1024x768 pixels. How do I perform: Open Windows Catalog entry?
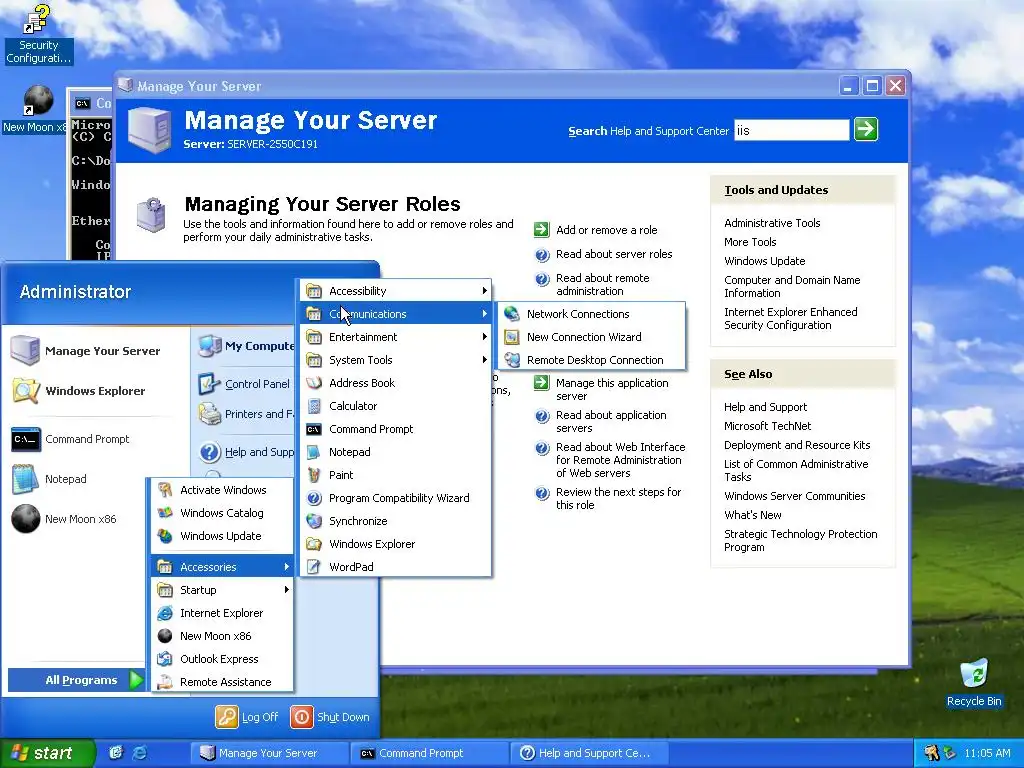pyautogui.click(x=222, y=513)
